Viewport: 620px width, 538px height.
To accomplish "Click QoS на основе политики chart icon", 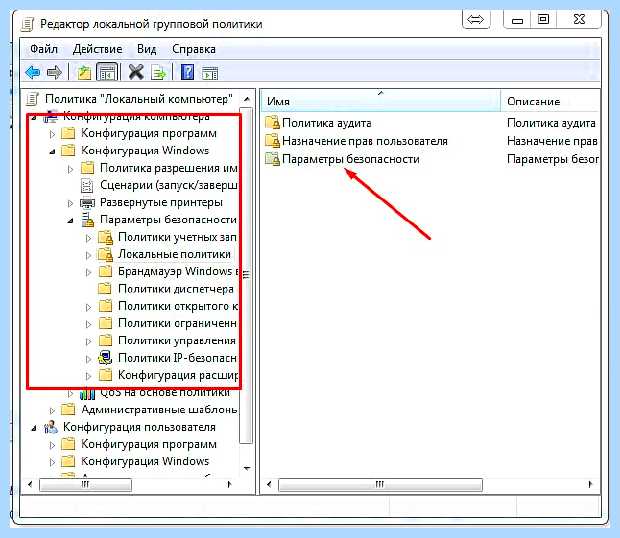I will (87, 394).
